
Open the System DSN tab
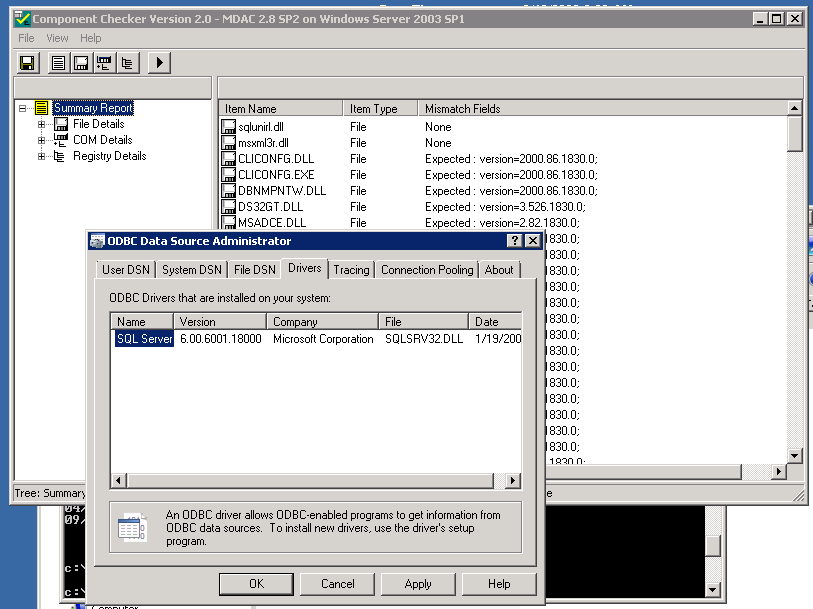192,270
